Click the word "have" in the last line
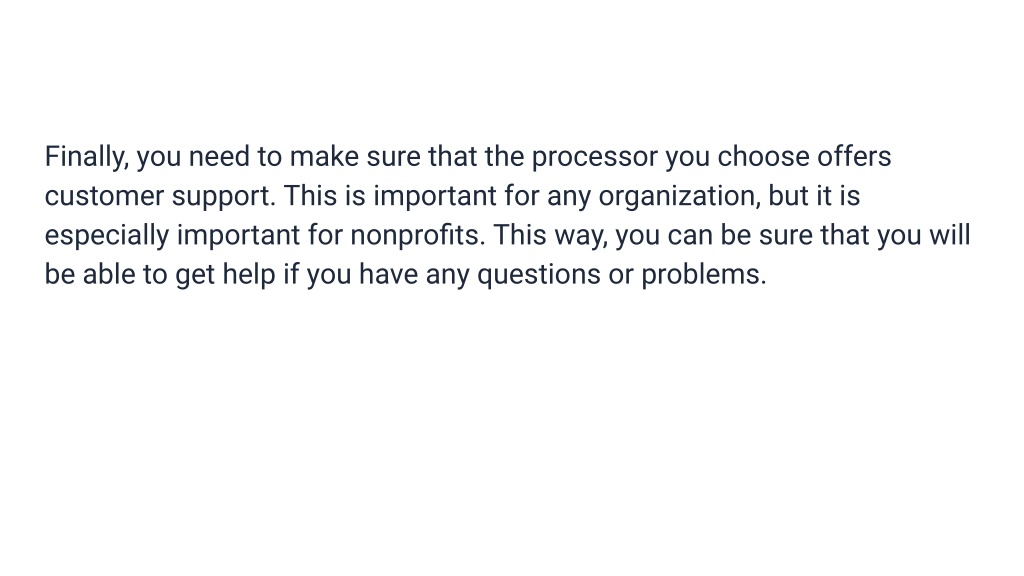This screenshot has height=576, width=1024. coord(389,275)
